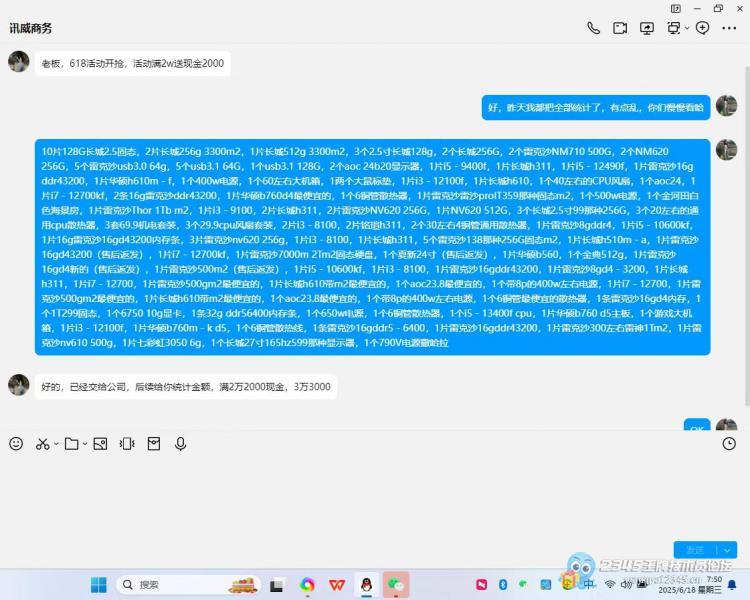Expand the remote assistance dropdown arrow
Viewport: 750px width, 600px height.
pos(687,28)
